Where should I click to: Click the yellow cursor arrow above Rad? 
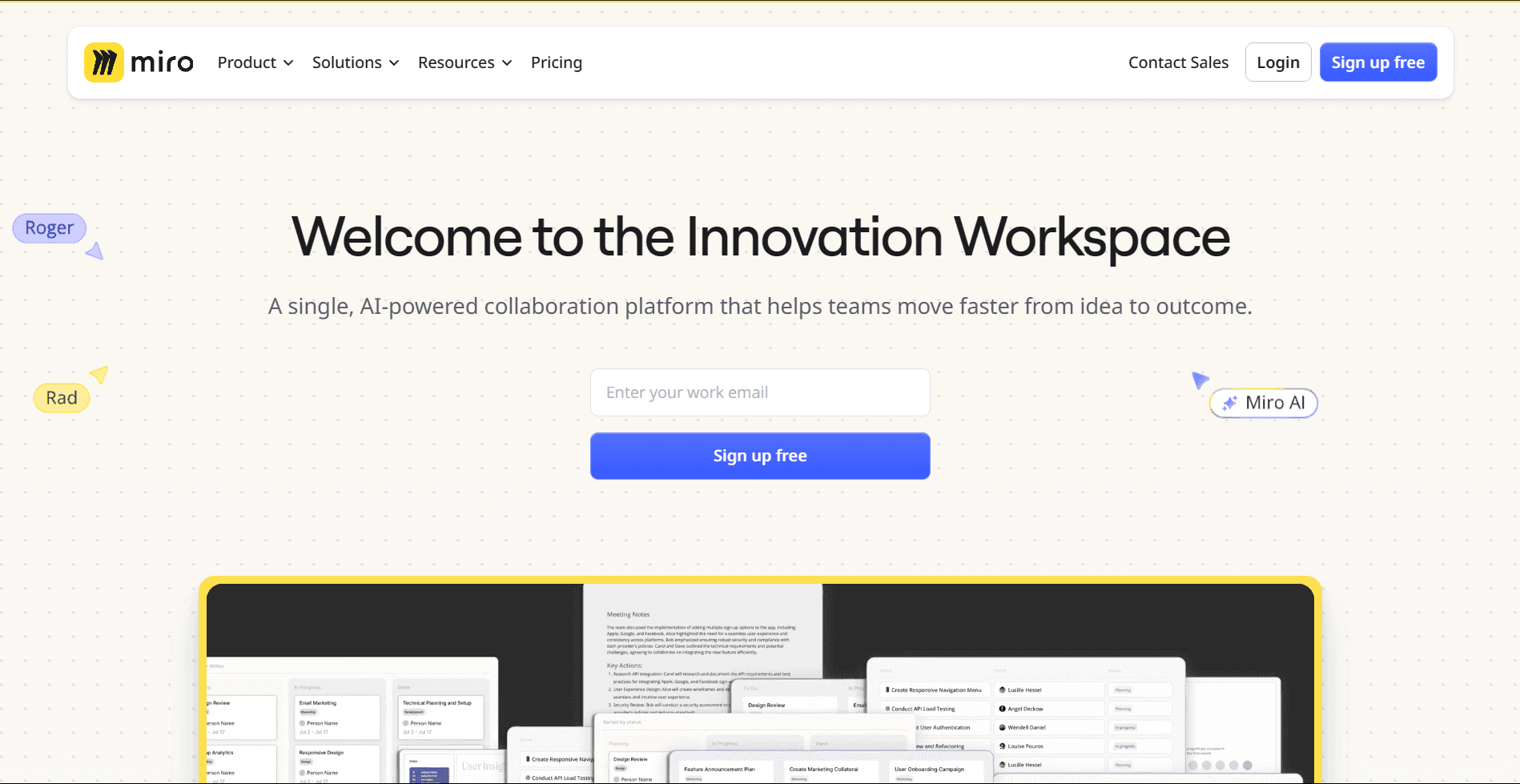click(x=99, y=374)
